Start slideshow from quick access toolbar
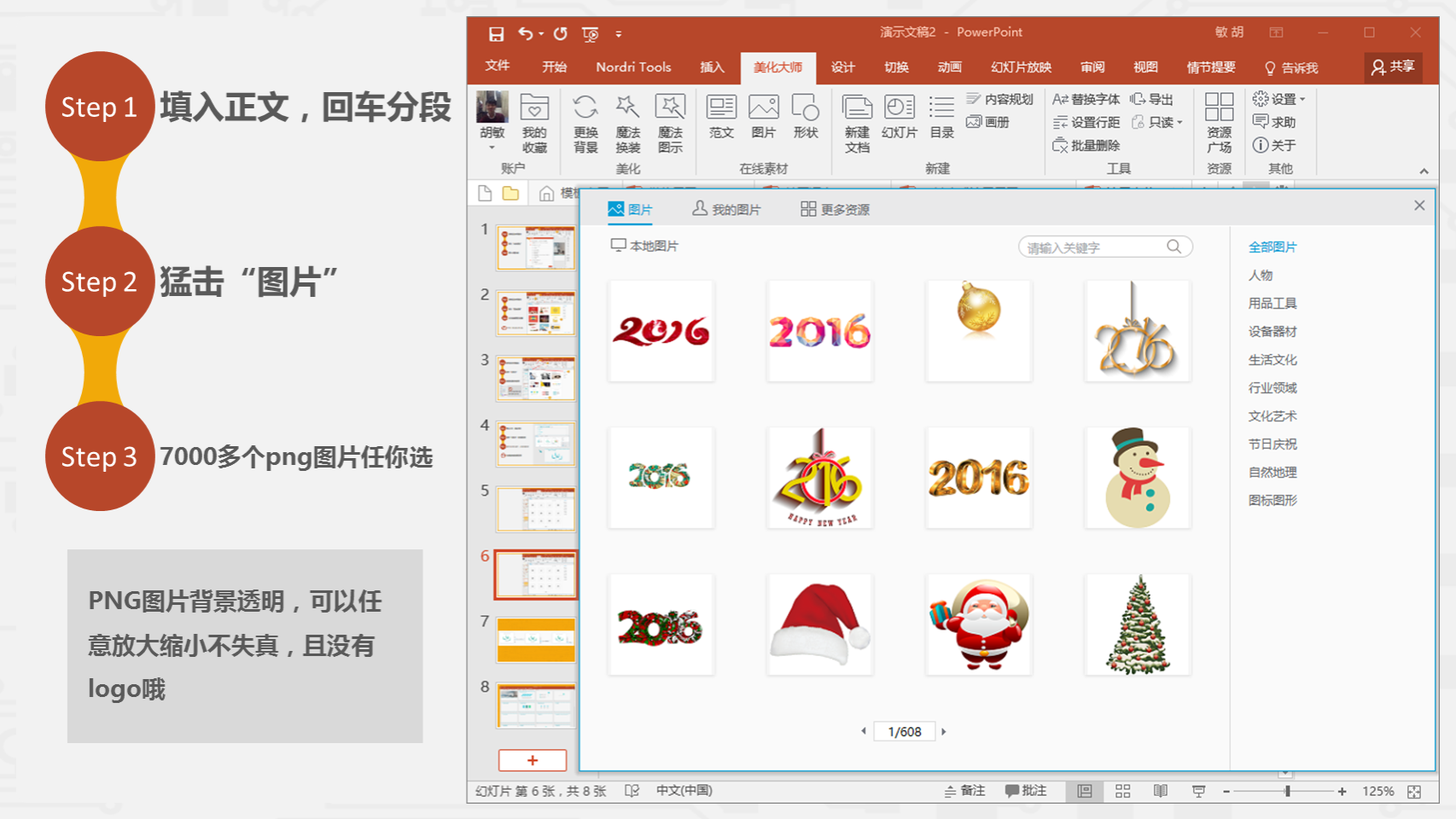 [x=590, y=34]
